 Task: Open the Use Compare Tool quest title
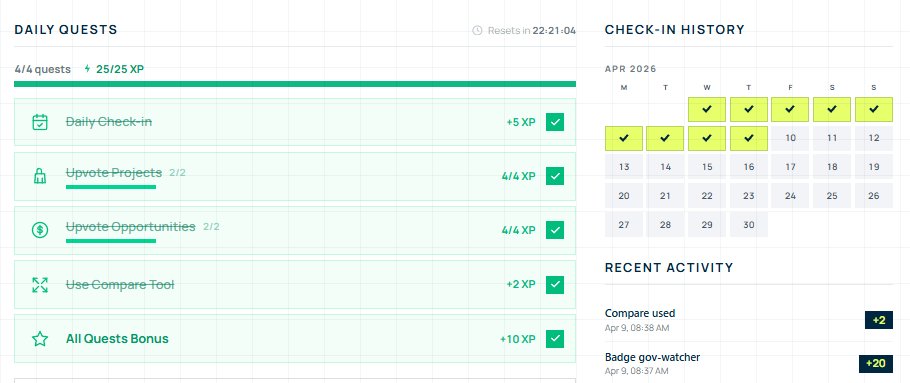(120, 285)
